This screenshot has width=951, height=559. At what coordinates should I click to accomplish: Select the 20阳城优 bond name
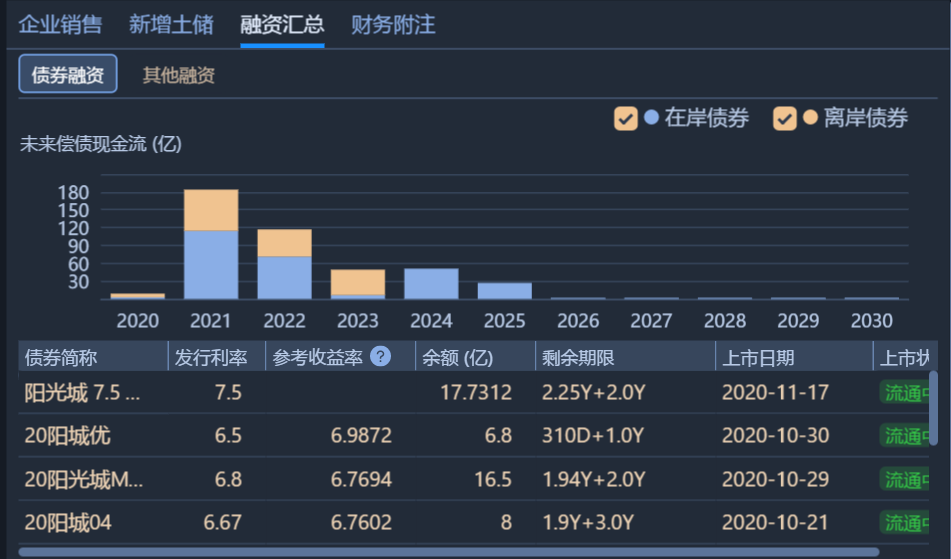(x=67, y=436)
